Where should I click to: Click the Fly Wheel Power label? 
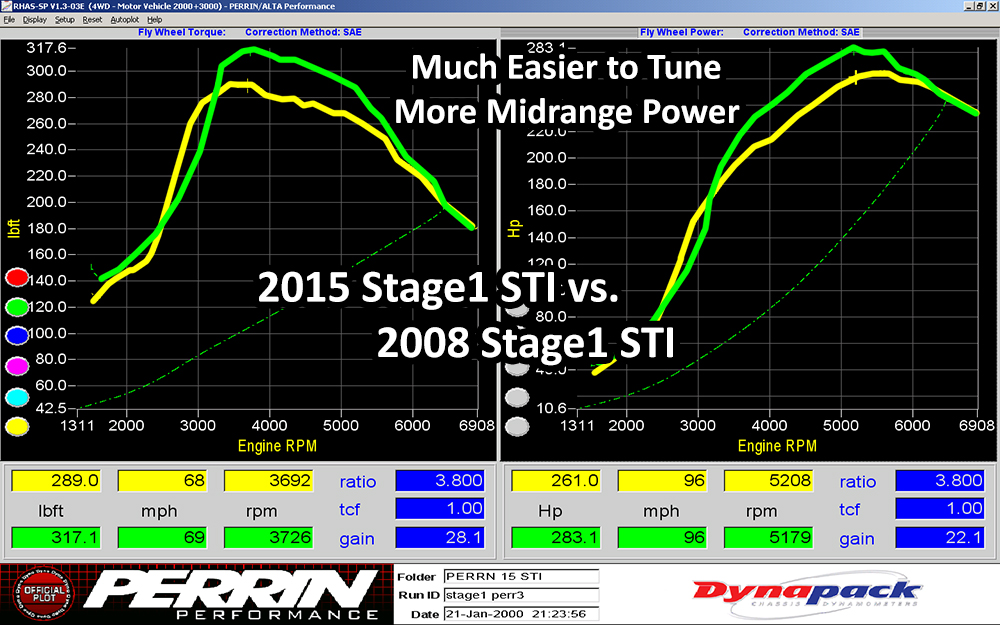(x=682, y=32)
